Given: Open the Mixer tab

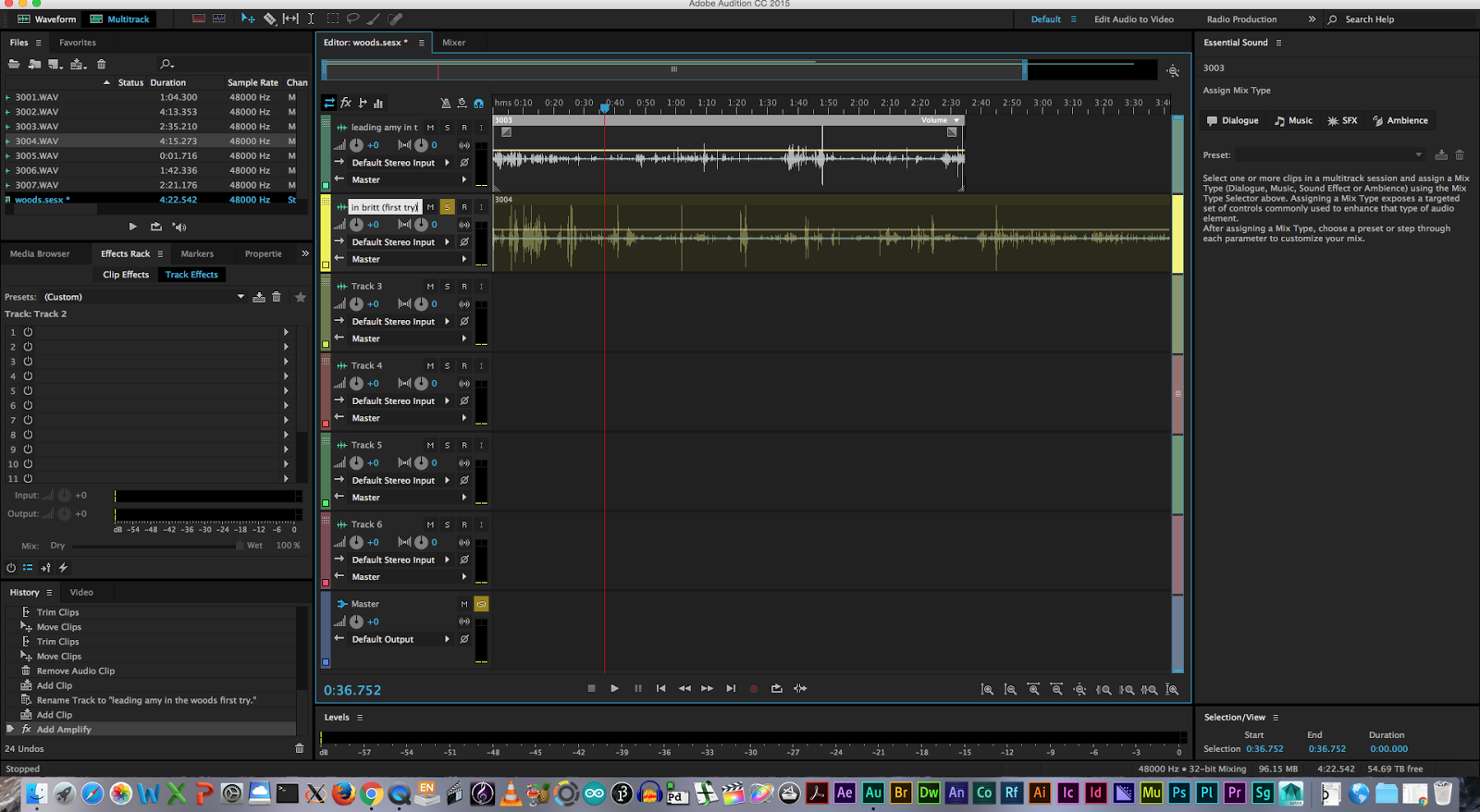Looking at the screenshot, I should (x=453, y=43).
